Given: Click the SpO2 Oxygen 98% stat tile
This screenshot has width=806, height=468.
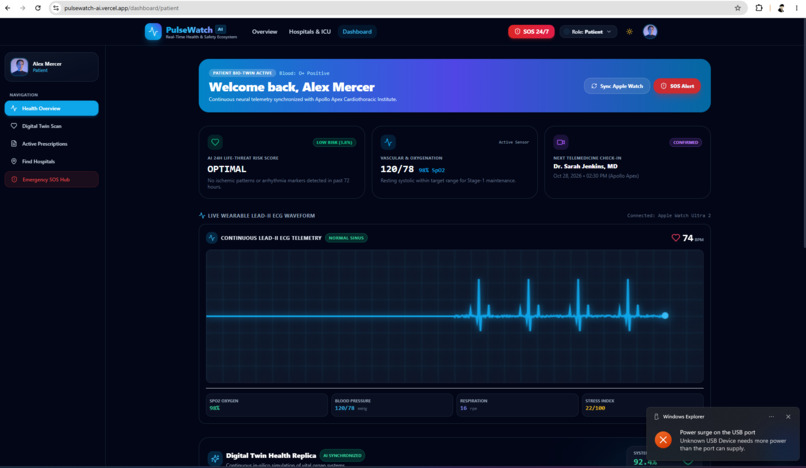Looking at the screenshot, I should 267,404.
